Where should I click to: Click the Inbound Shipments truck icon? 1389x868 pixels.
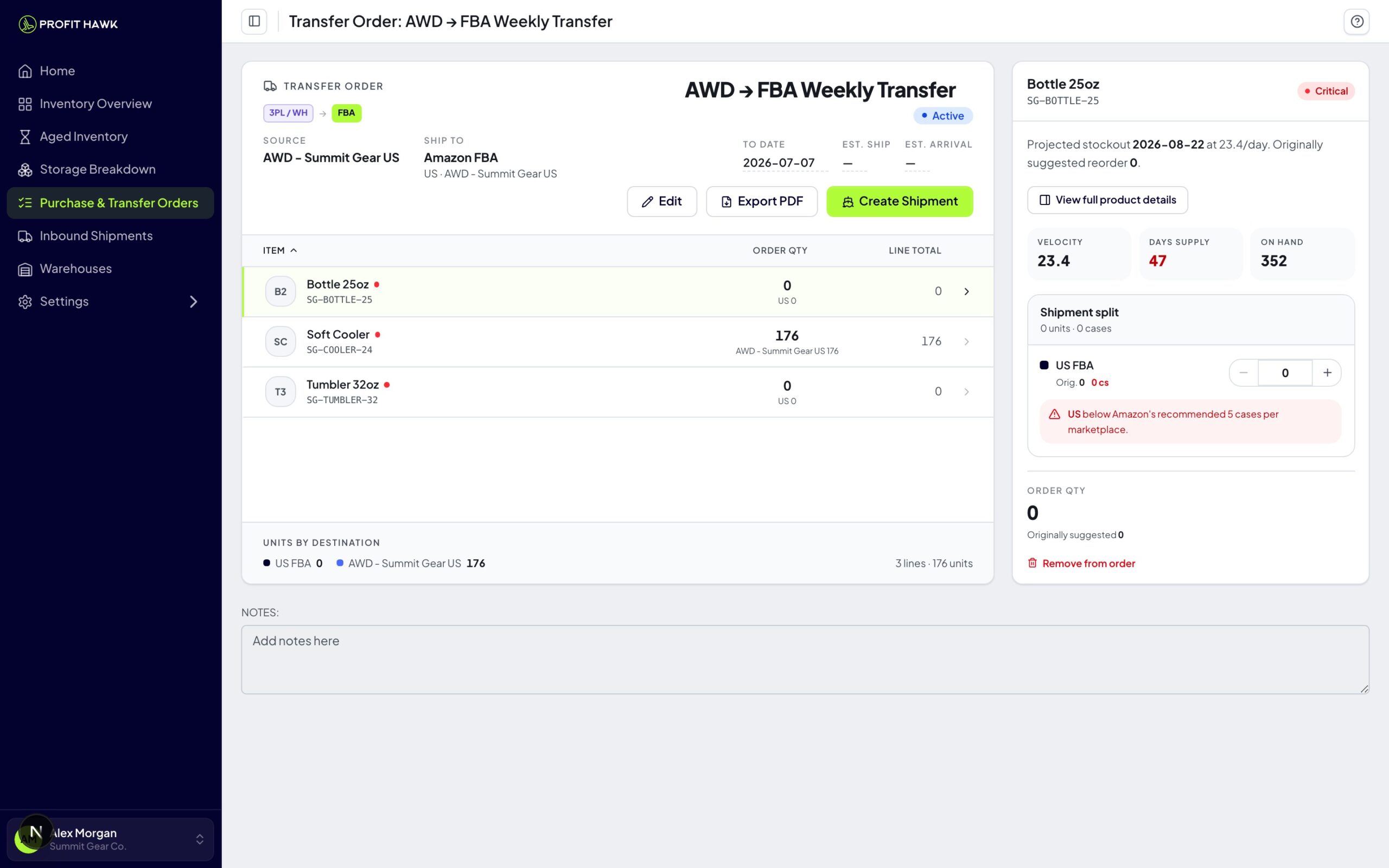[x=24, y=236]
